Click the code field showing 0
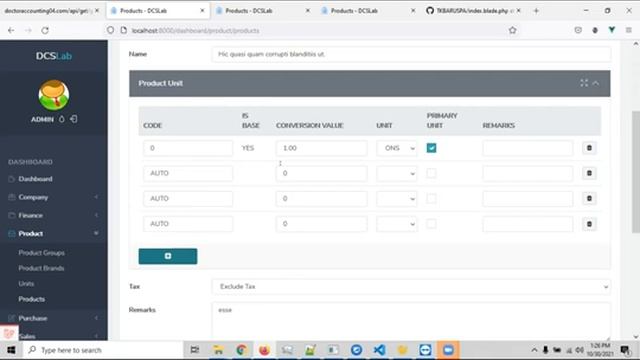The image size is (640, 360). pyautogui.click(x=188, y=148)
